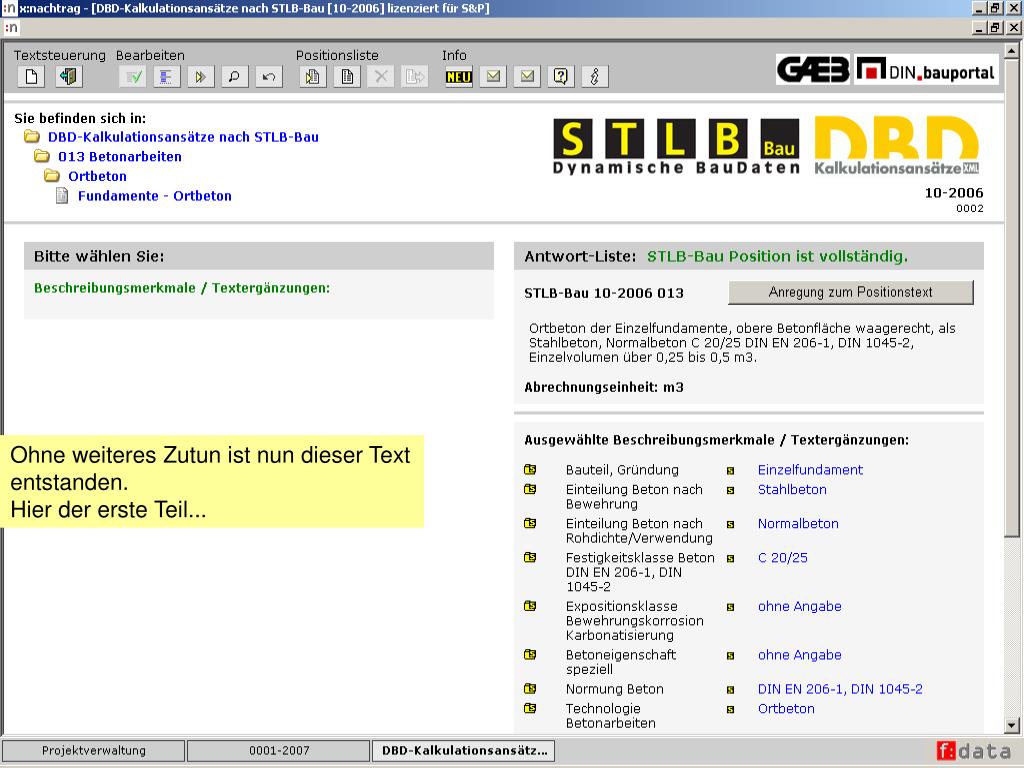Click the yellow fast-forward arrows icon
The width and height of the screenshot is (1024, 768).
pos(200,77)
